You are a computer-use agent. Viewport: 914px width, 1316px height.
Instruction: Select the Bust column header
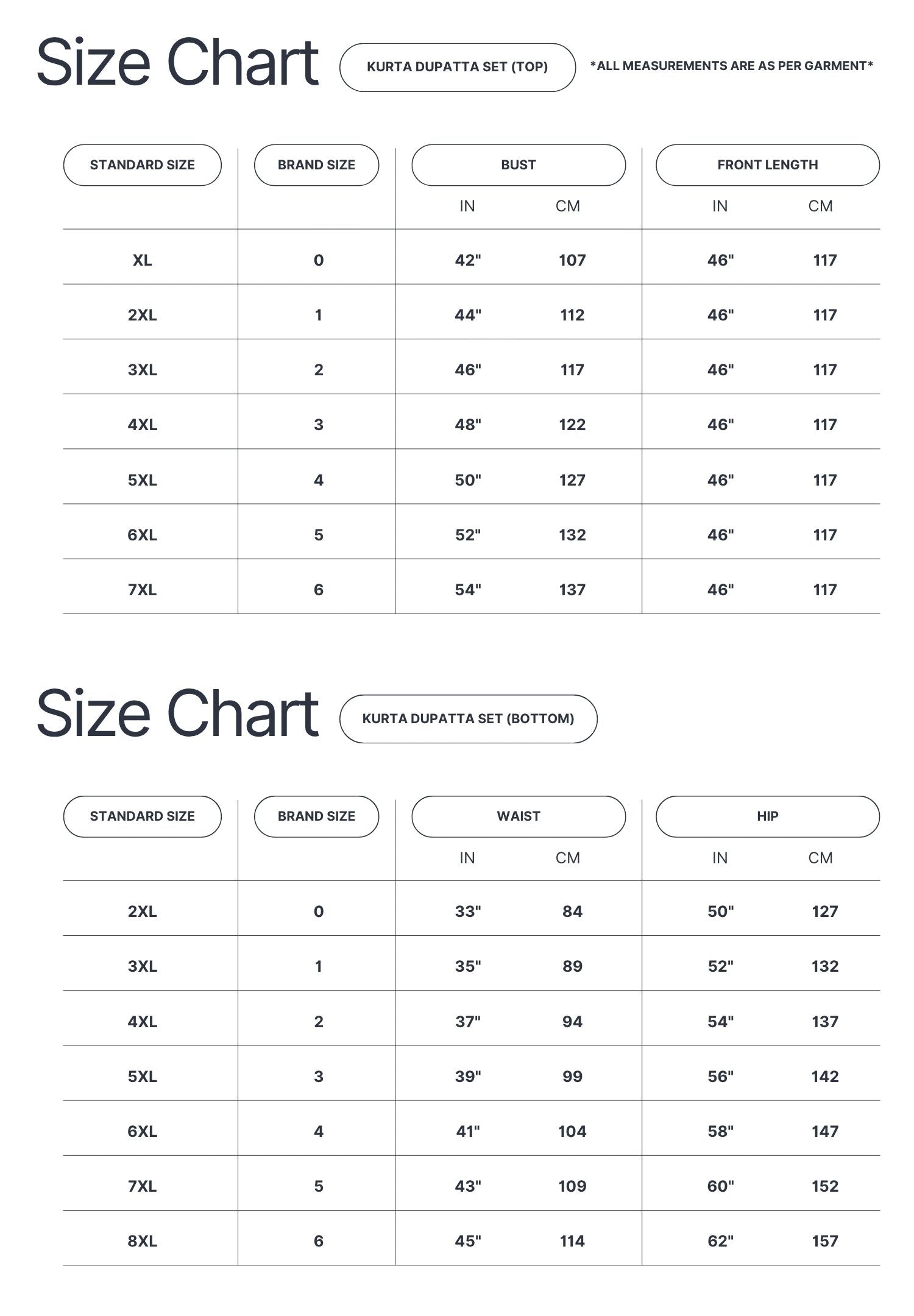[519, 165]
